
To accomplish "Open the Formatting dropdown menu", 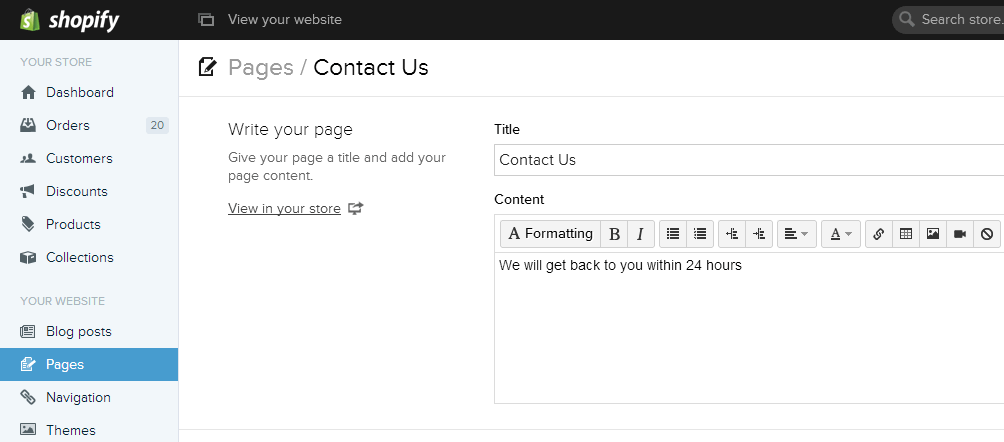I will [x=550, y=234].
